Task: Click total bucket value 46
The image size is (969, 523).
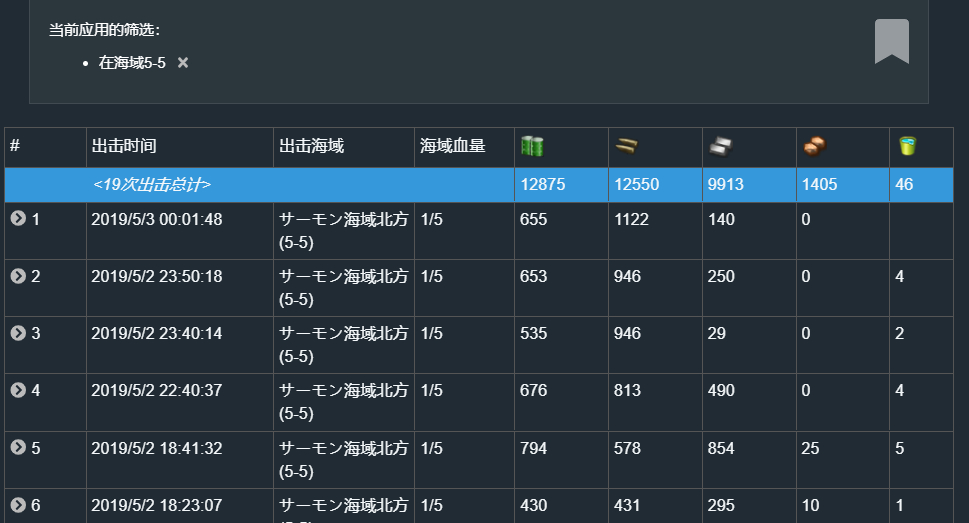Action: click(x=904, y=184)
